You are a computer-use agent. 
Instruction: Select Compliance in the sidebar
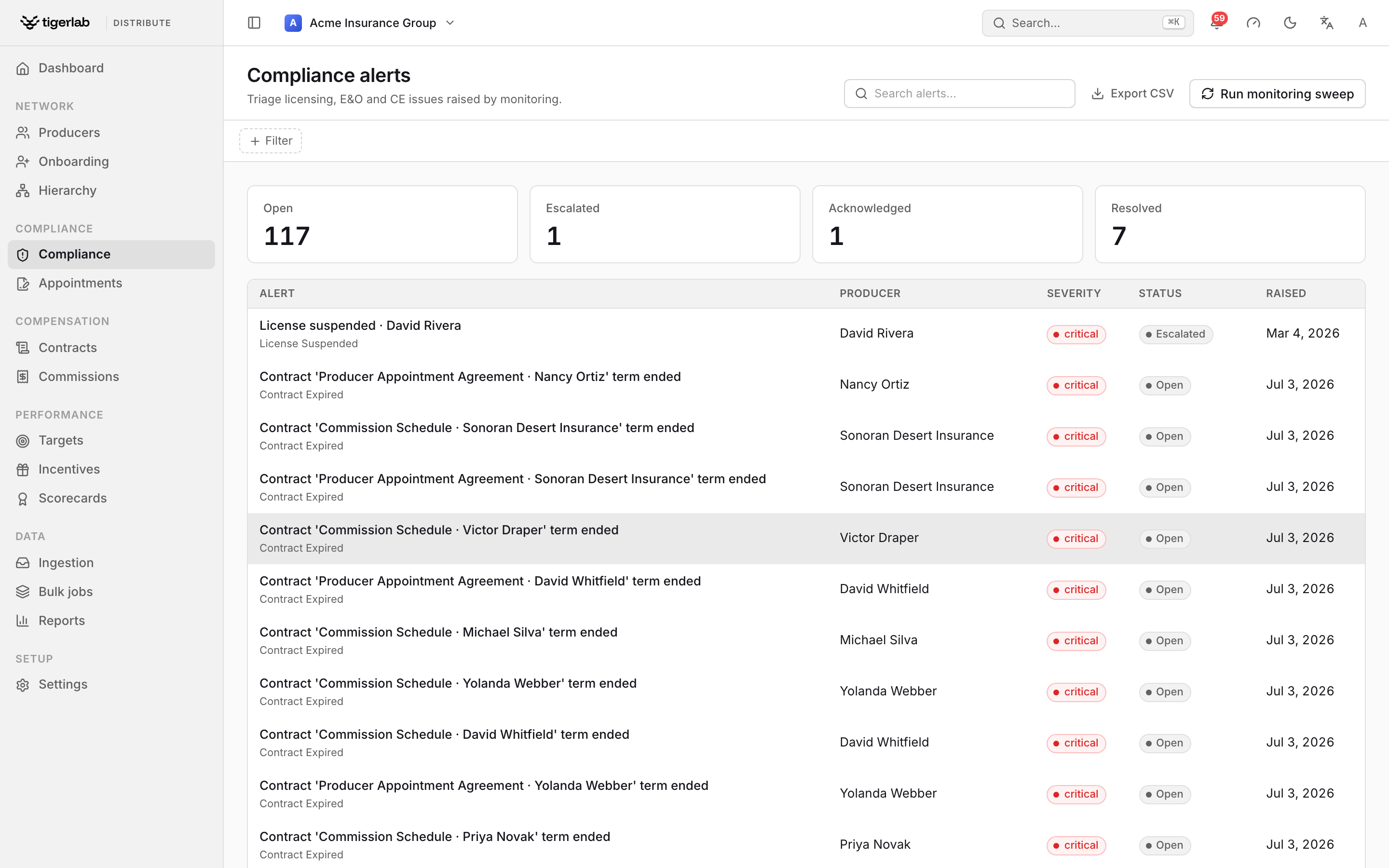click(111, 254)
